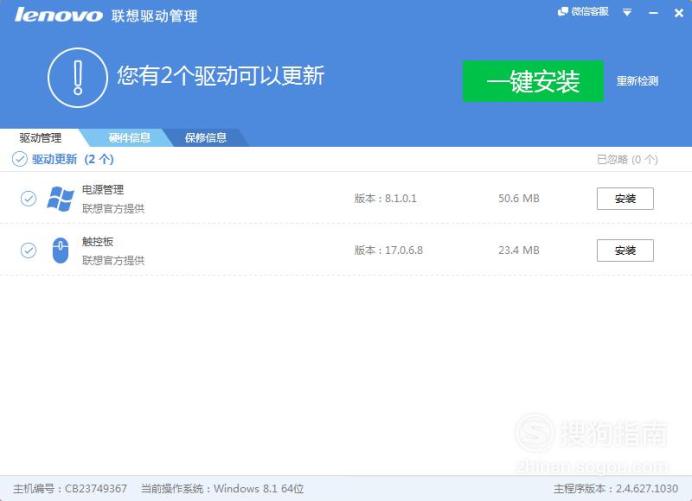
Task: Close the Lenovo driver manager window
Action: coord(679,13)
